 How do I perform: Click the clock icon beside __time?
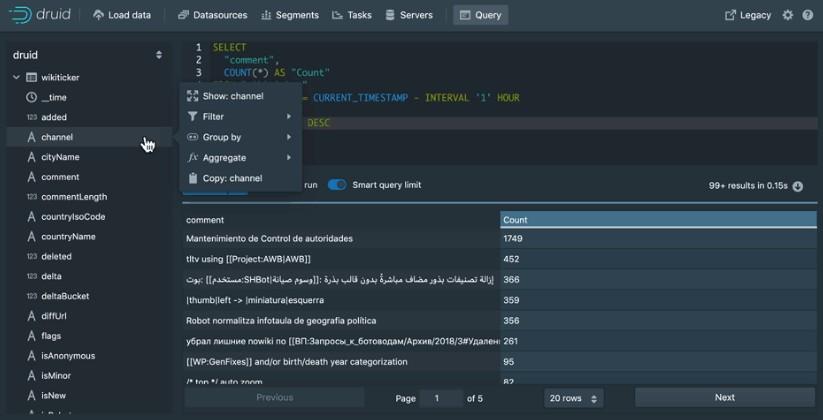(31, 97)
